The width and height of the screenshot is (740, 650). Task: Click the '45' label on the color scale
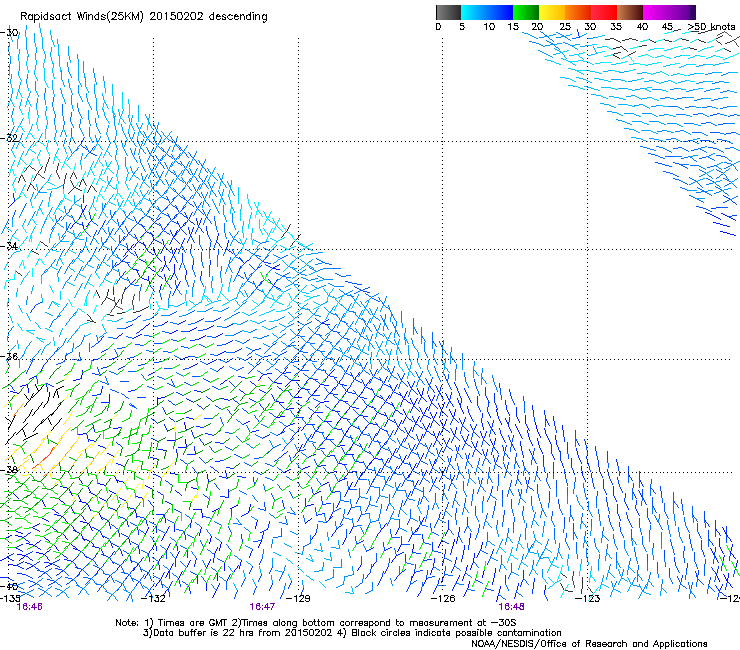667,26
